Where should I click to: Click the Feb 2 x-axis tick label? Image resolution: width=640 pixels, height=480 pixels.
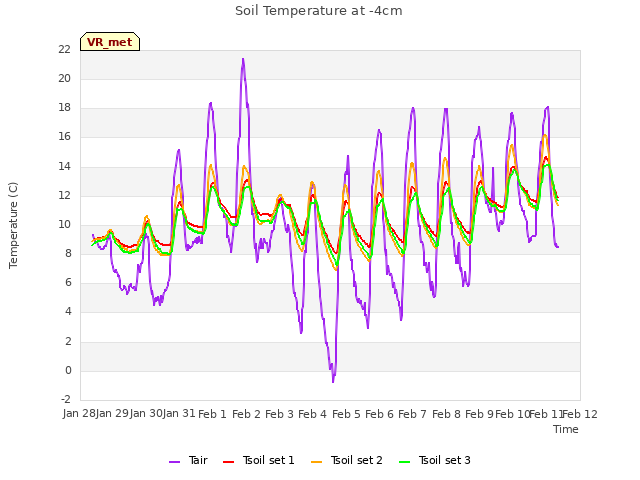[246, 414]
